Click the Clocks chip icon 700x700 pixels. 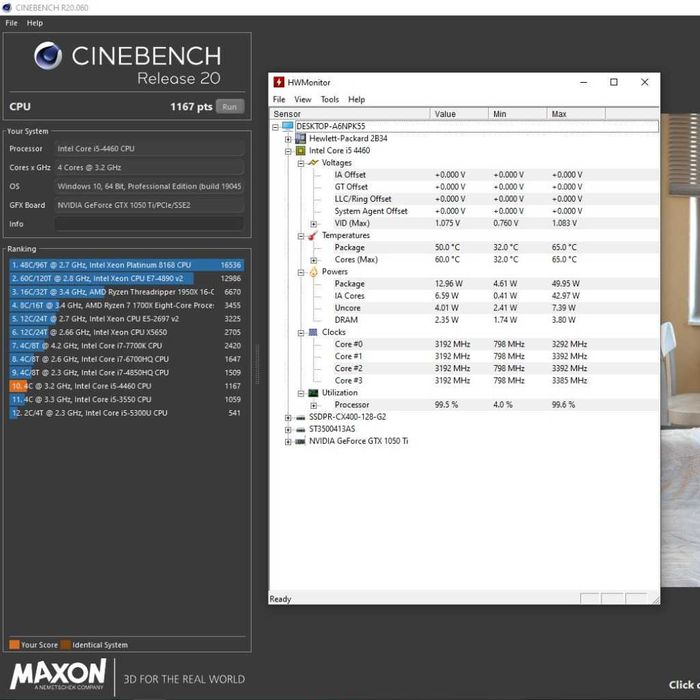[313, 332]
